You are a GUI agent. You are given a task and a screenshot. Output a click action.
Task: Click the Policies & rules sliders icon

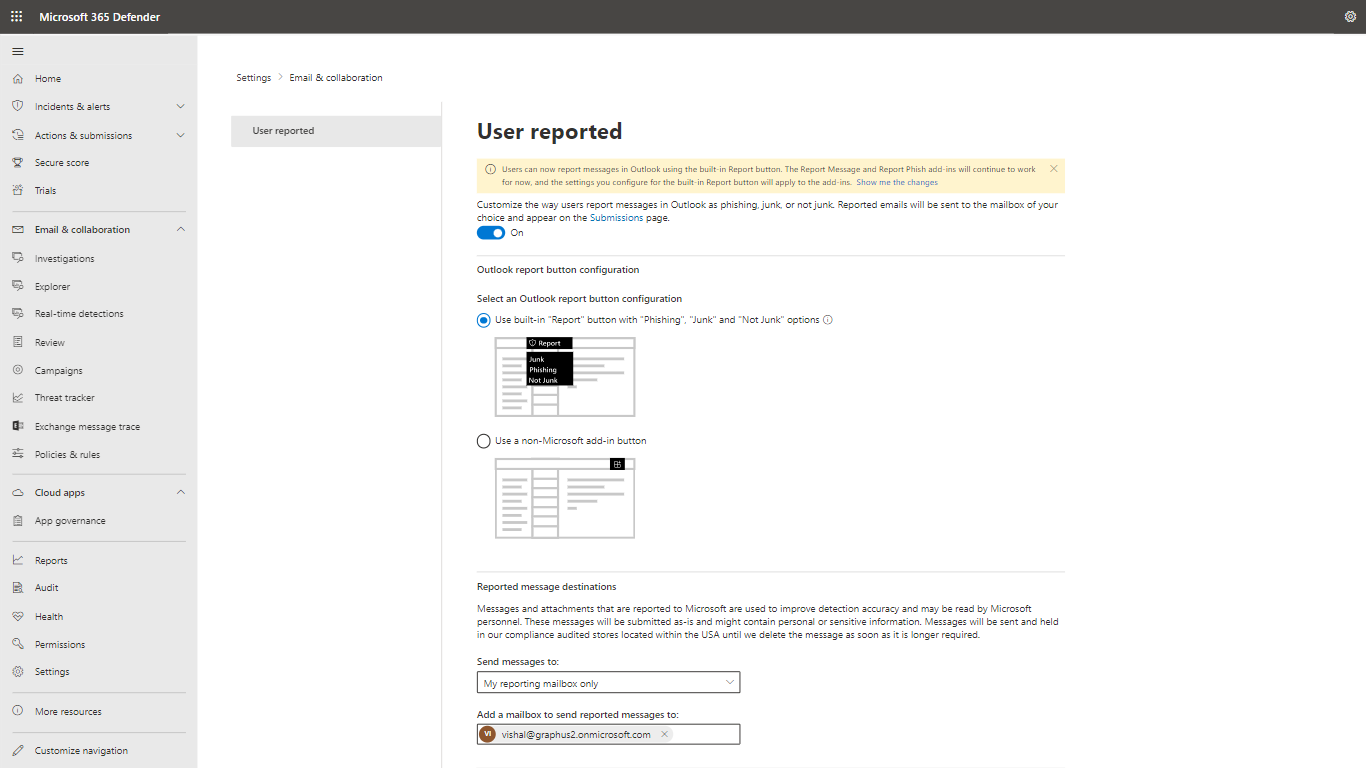pyautogui.click(x=18, y=454)
